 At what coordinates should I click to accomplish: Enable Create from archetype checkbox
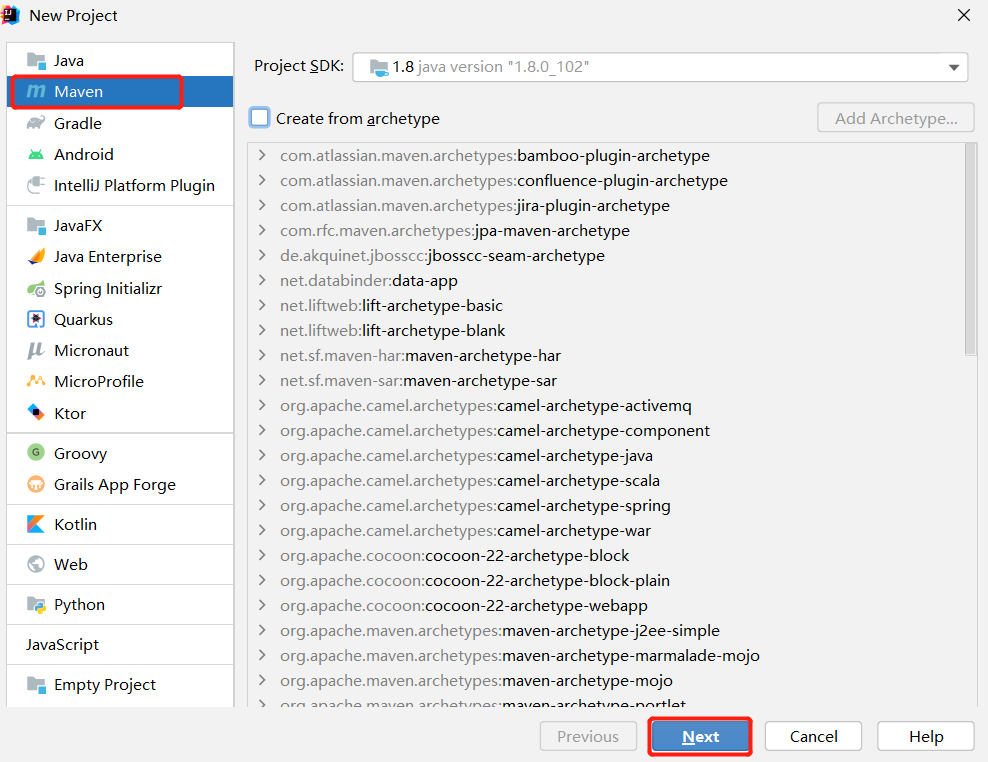[x=260, y=118]
